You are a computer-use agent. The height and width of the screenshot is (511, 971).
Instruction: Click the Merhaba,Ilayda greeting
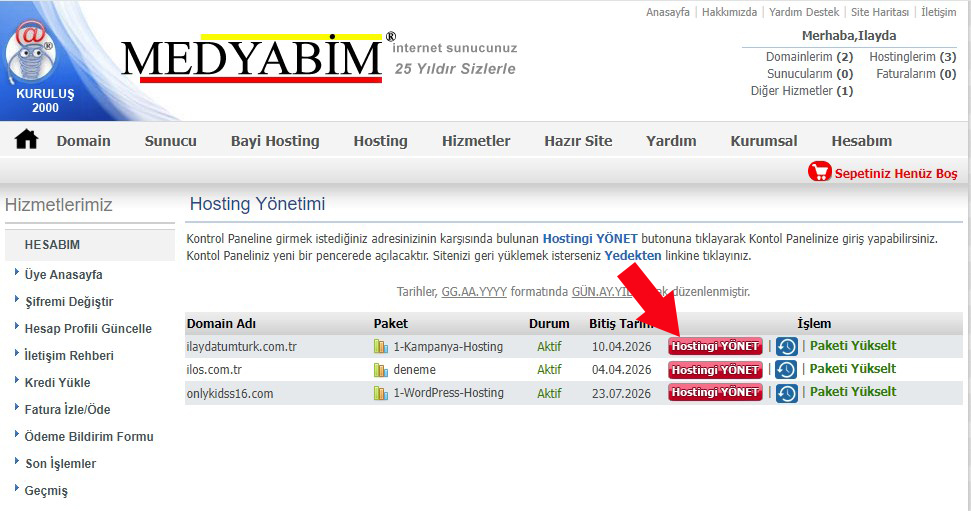[849, 35]
